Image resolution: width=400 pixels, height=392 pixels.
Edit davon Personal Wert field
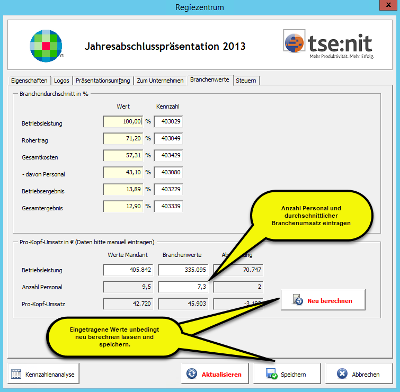click(123, 172)
